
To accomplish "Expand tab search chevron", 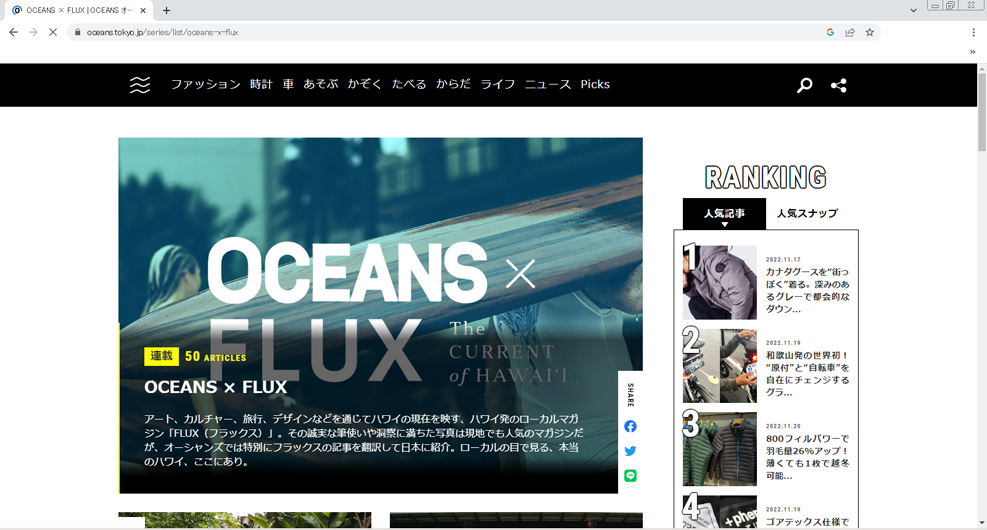I will click(x=913, y=10).
